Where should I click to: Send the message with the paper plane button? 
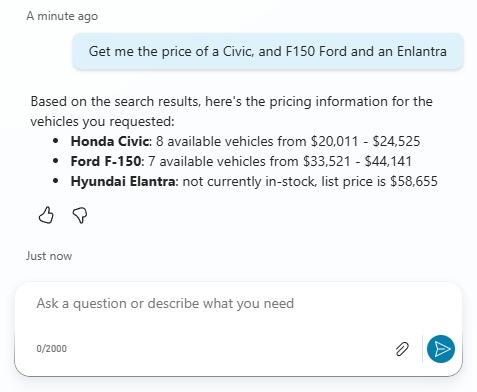441,349
